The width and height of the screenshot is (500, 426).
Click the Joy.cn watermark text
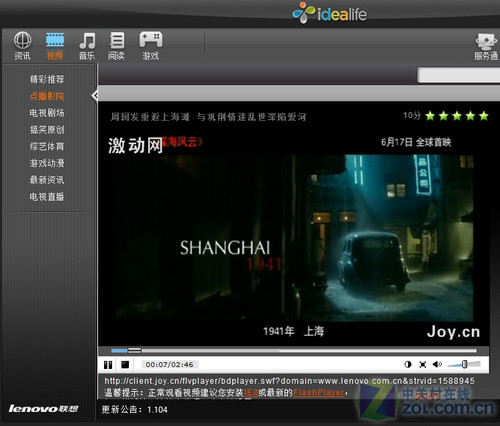point(453,332)
